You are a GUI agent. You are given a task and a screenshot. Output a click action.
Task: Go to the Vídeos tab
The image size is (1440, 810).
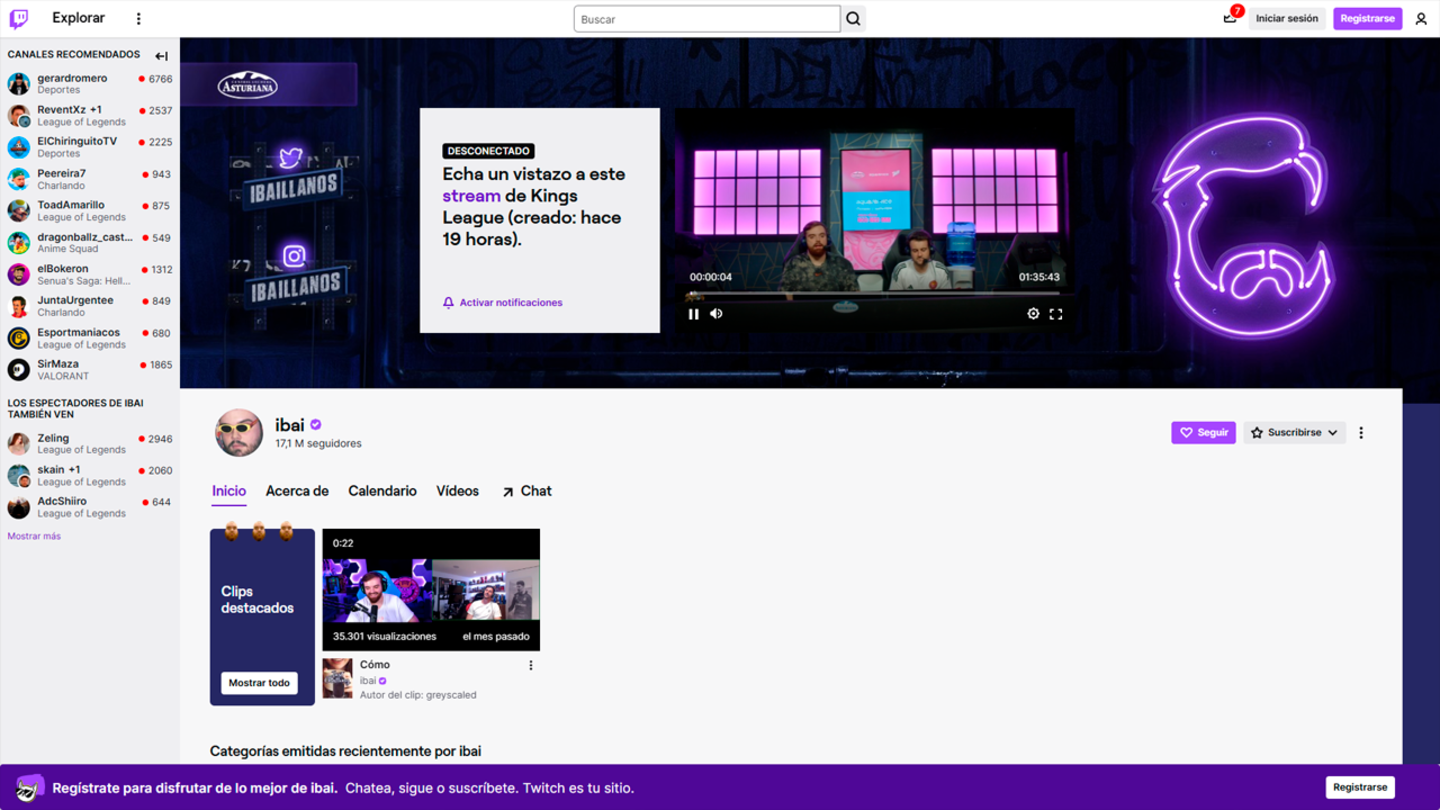457,491
